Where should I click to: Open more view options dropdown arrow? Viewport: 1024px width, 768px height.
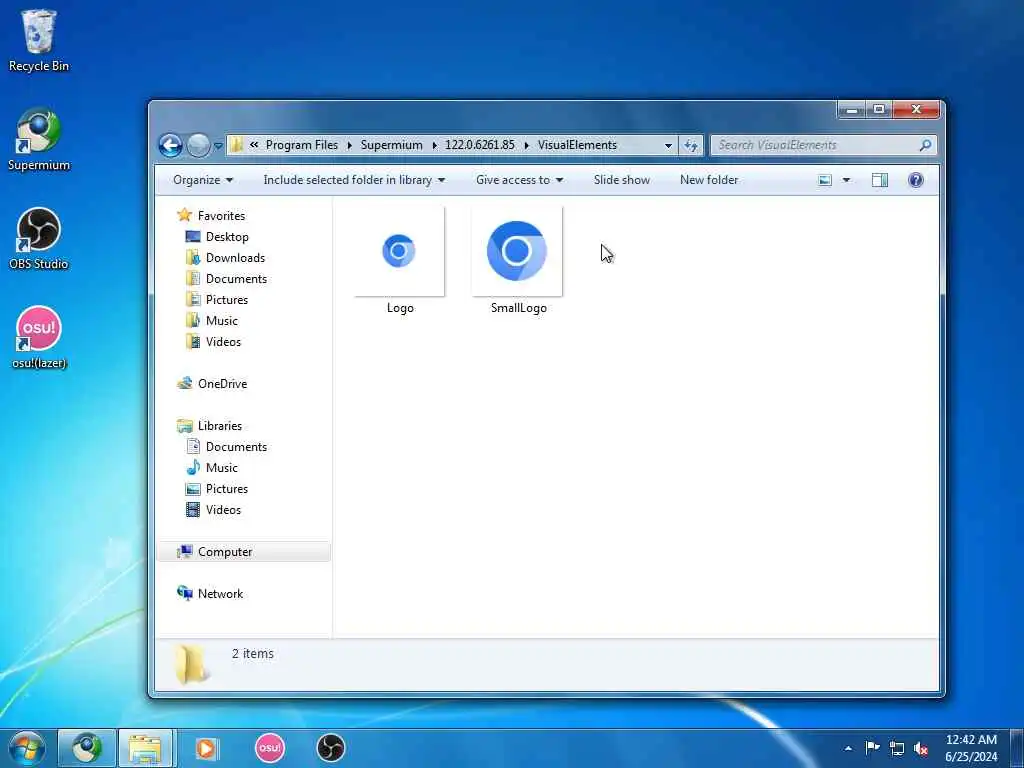pos(846,180)
